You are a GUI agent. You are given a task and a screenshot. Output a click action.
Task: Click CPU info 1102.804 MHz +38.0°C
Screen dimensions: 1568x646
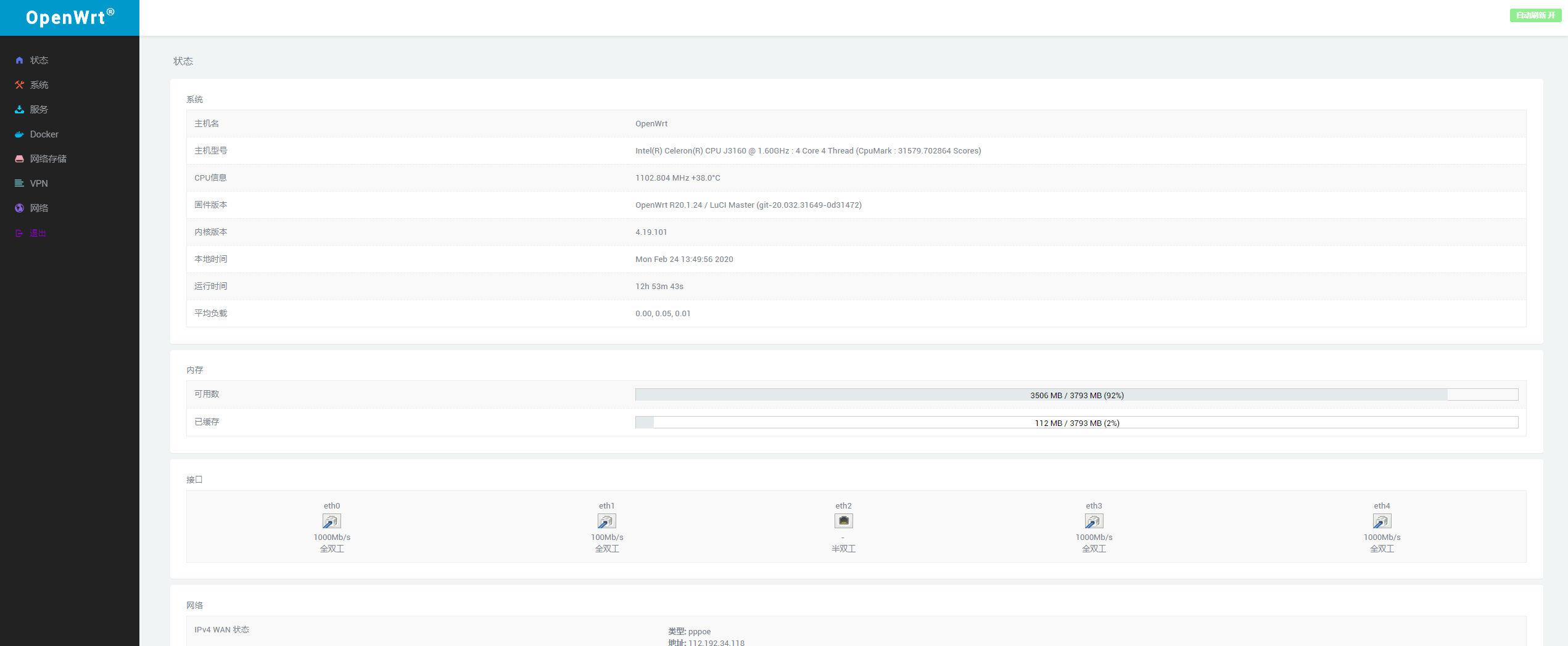pyautogui.click(x=678, y=178)
